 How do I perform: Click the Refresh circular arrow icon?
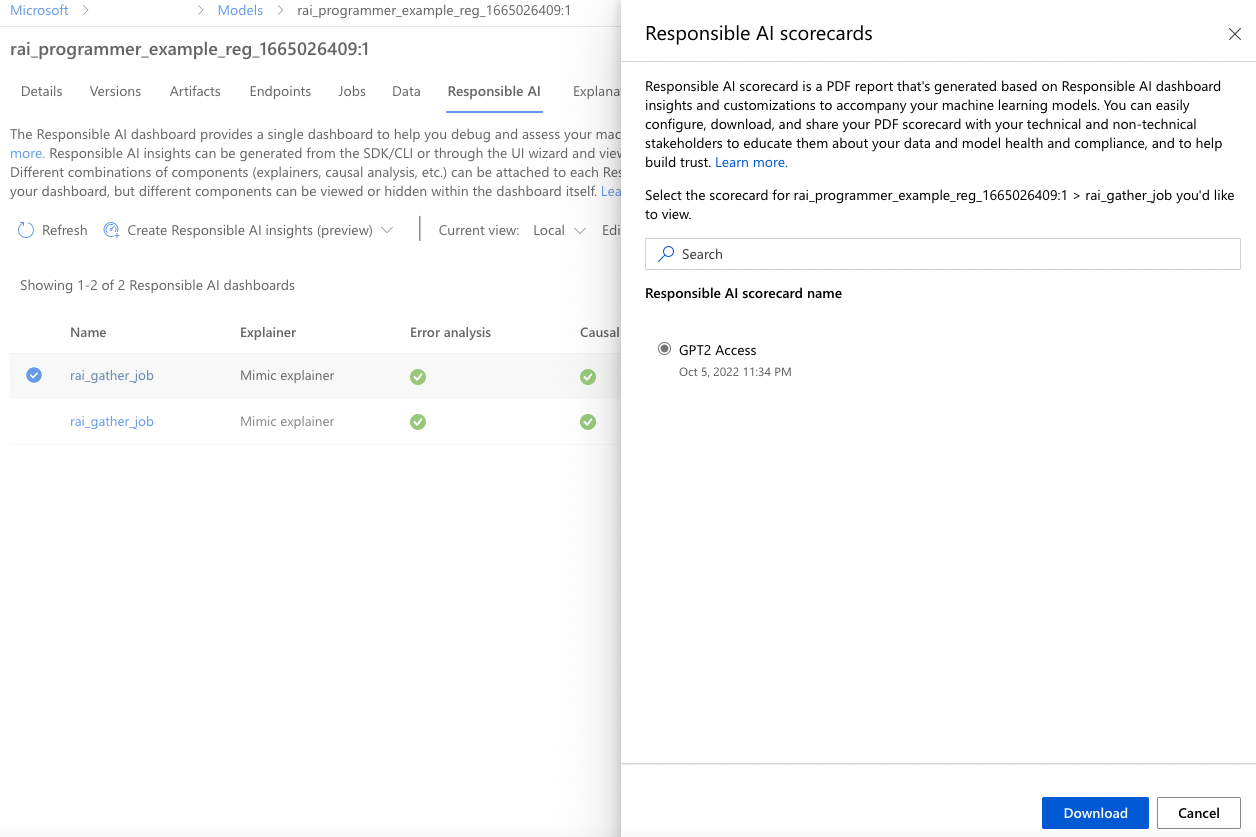(x=26, y=230)
